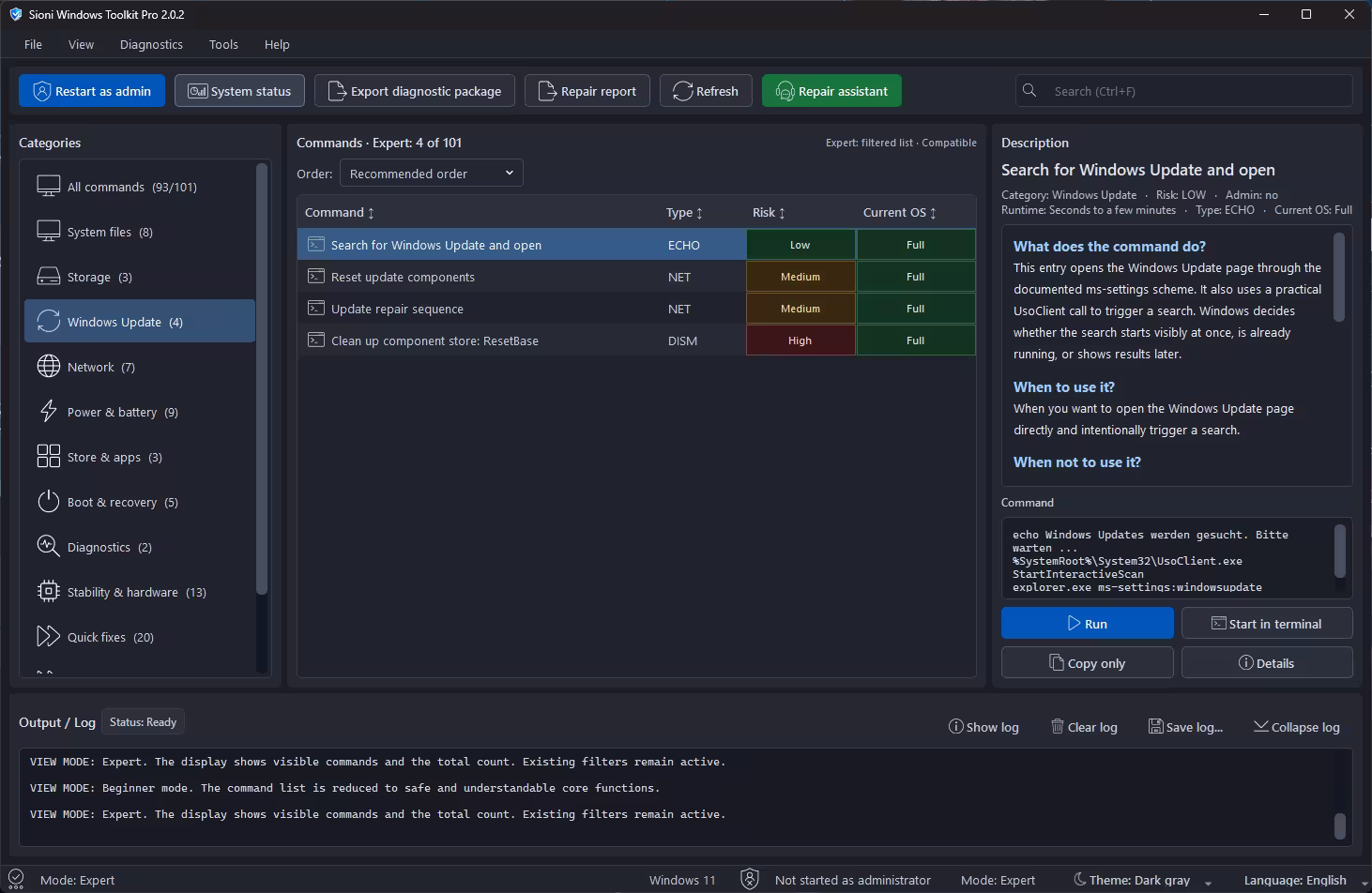The image size is (1372, 893).
Task: Open the Tools menu
Action: [x=223, y=44]
